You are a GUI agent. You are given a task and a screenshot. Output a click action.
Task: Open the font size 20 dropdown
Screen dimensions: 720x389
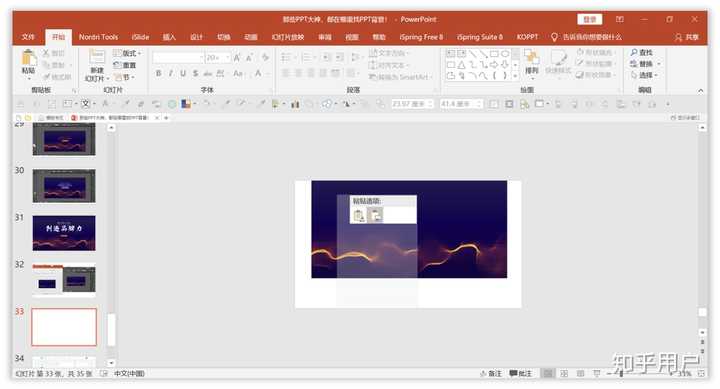(x=218, y=57)
